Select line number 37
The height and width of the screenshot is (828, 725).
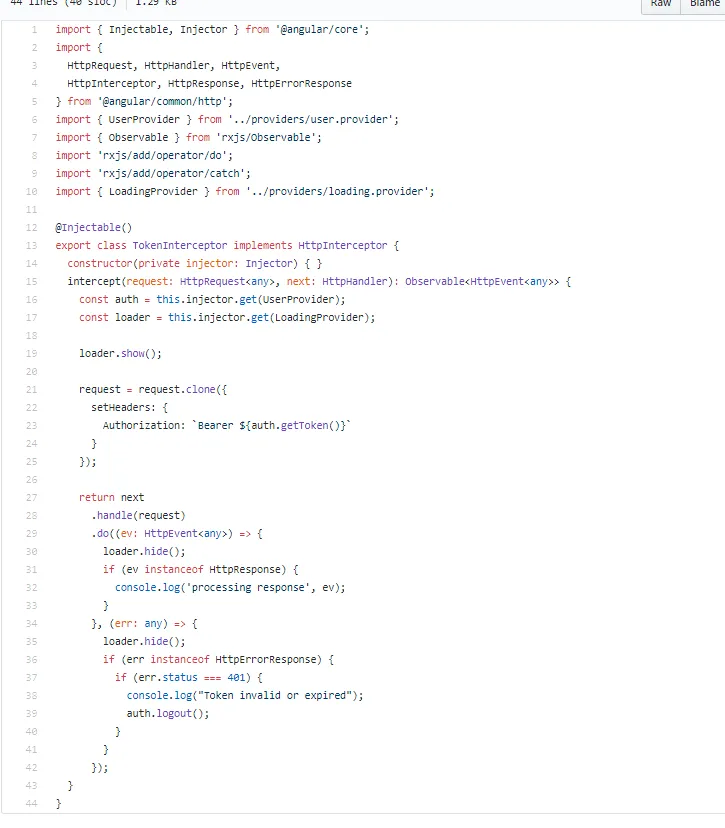pyautogui.click(x=32, y=678)
